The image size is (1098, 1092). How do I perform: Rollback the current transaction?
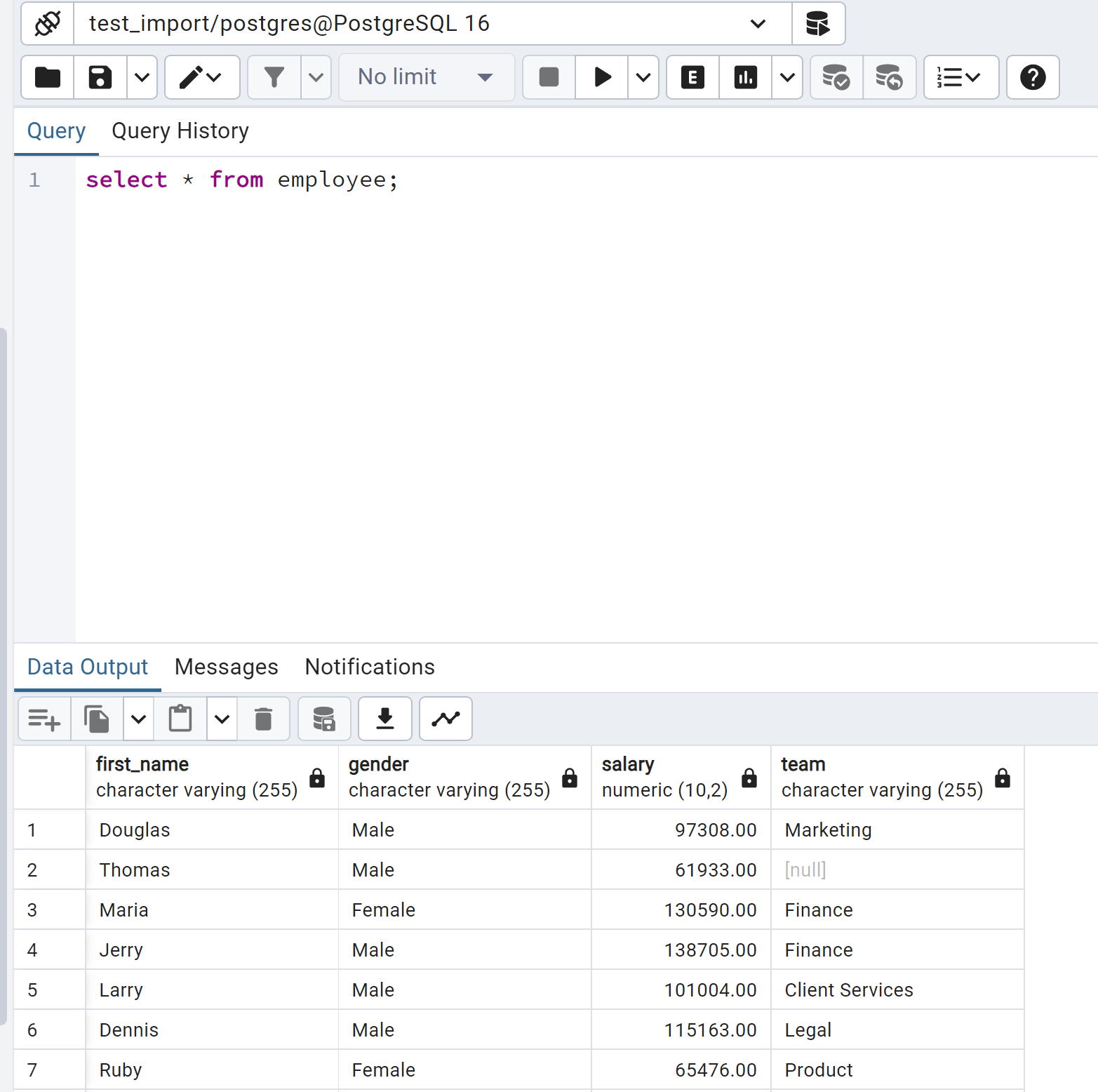click(x=889, y=77)
